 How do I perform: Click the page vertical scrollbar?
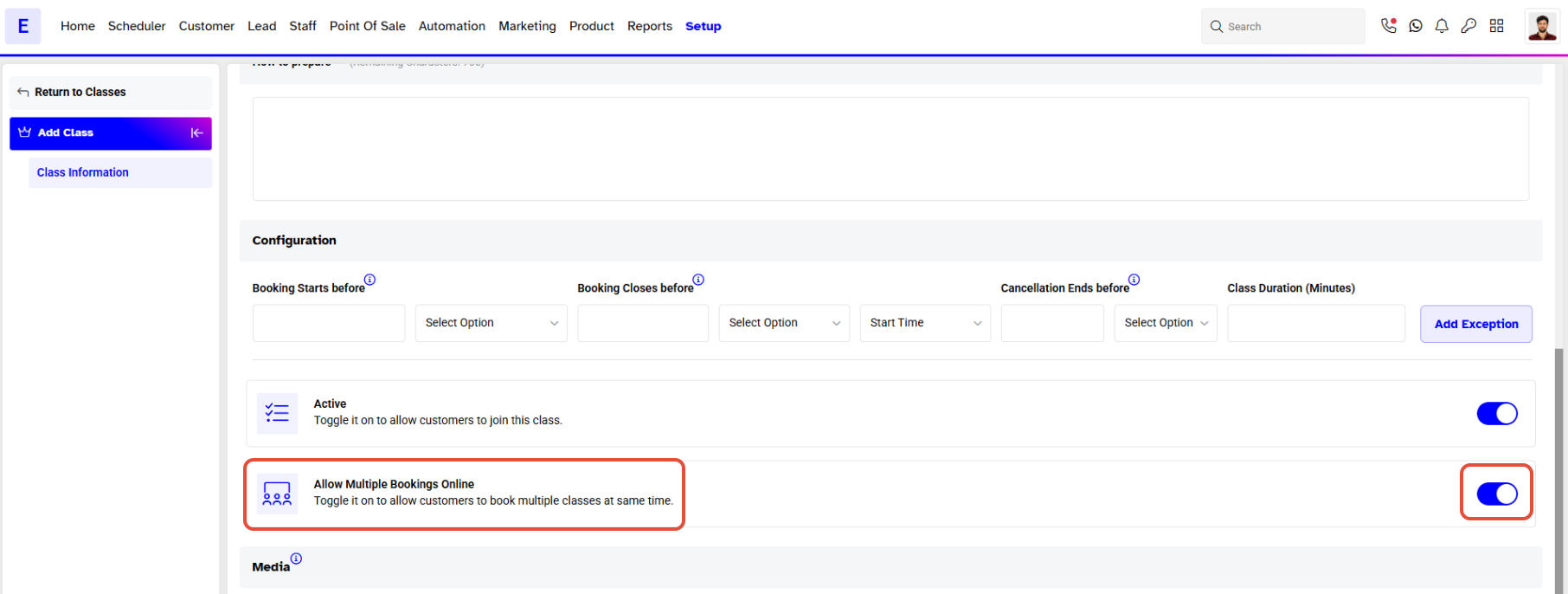pyautogui.click(x=1560, y=468)
